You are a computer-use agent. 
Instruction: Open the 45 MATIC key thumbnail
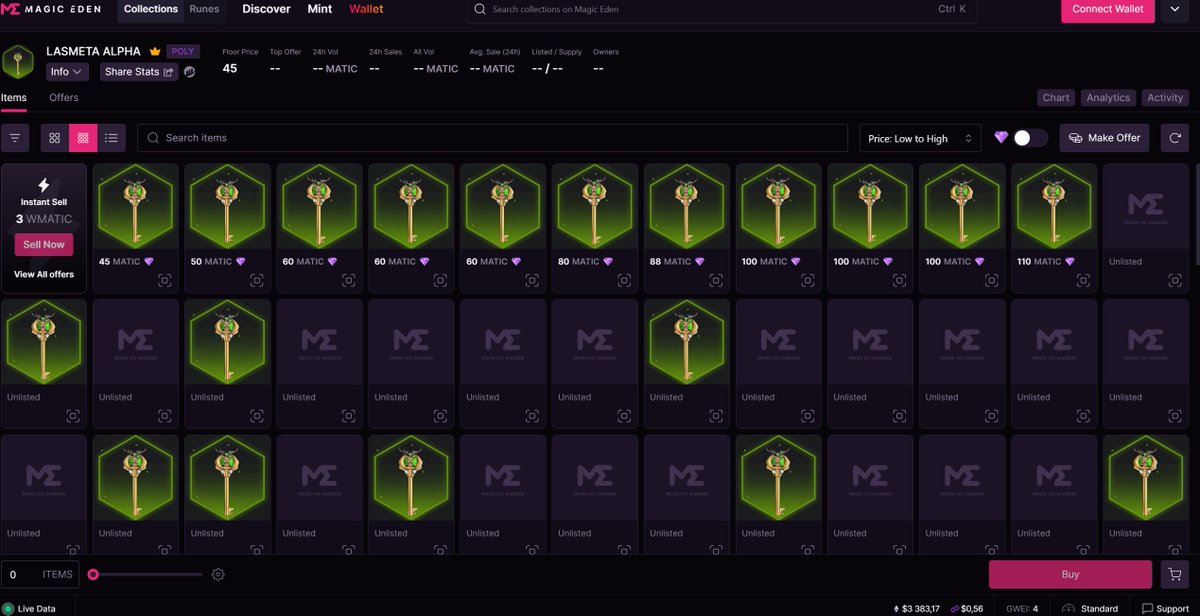click(136, 207)
